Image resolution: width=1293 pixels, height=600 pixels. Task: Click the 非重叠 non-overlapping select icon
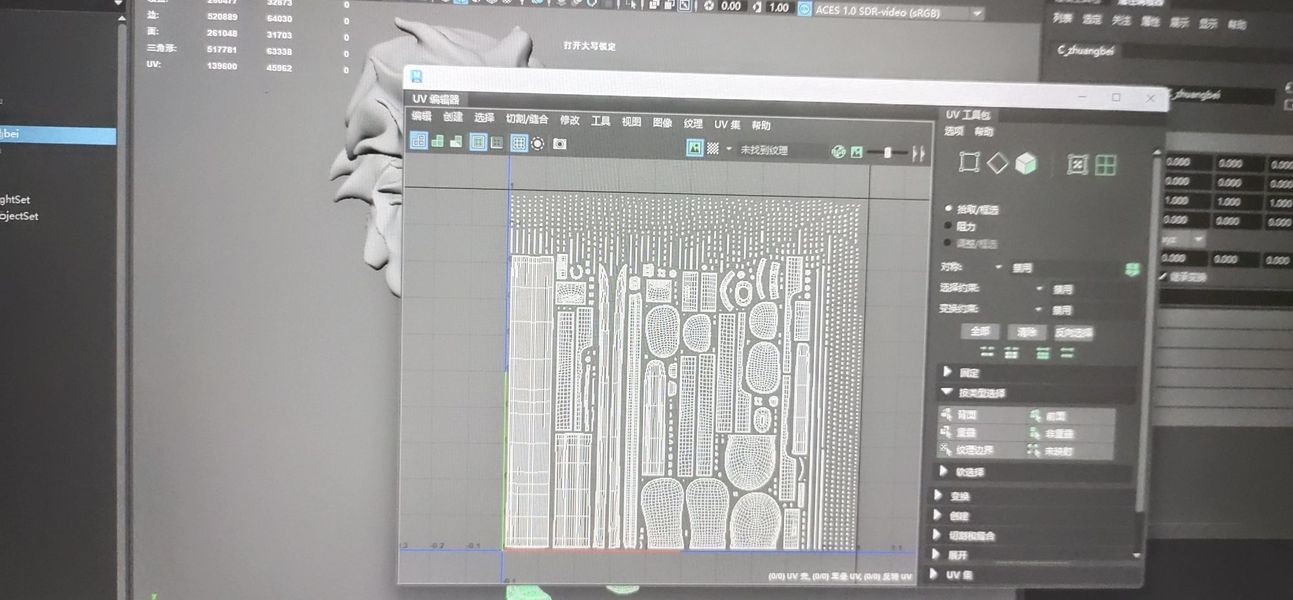click(x=1036, y=434)
